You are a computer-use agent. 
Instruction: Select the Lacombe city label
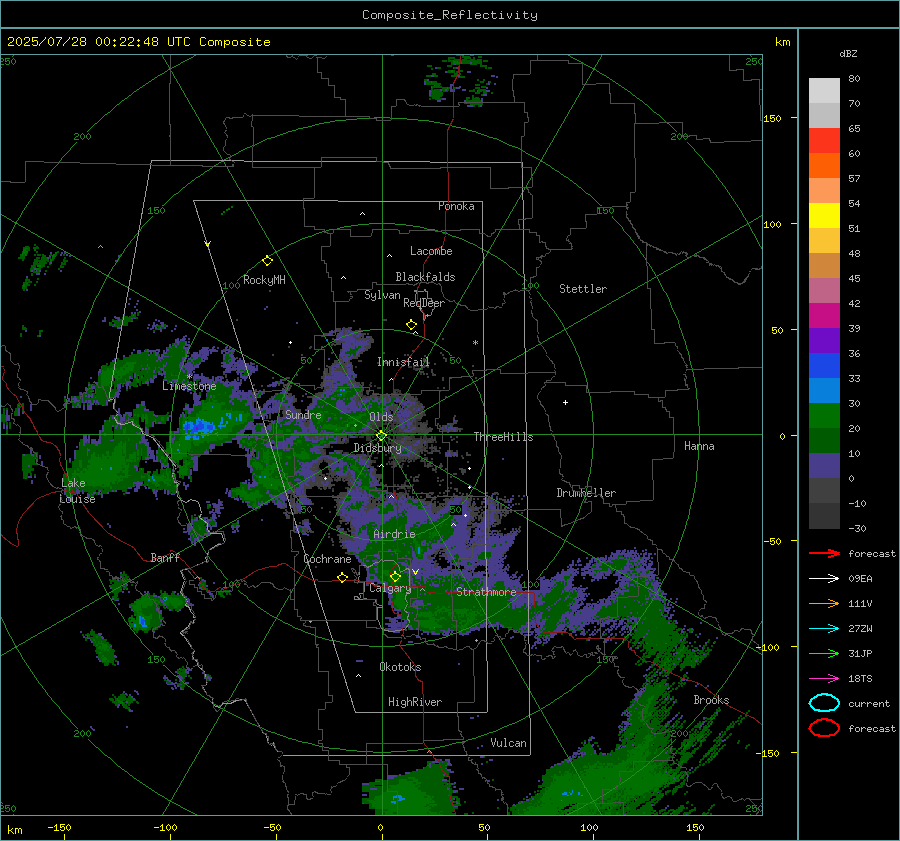(431, 251)
